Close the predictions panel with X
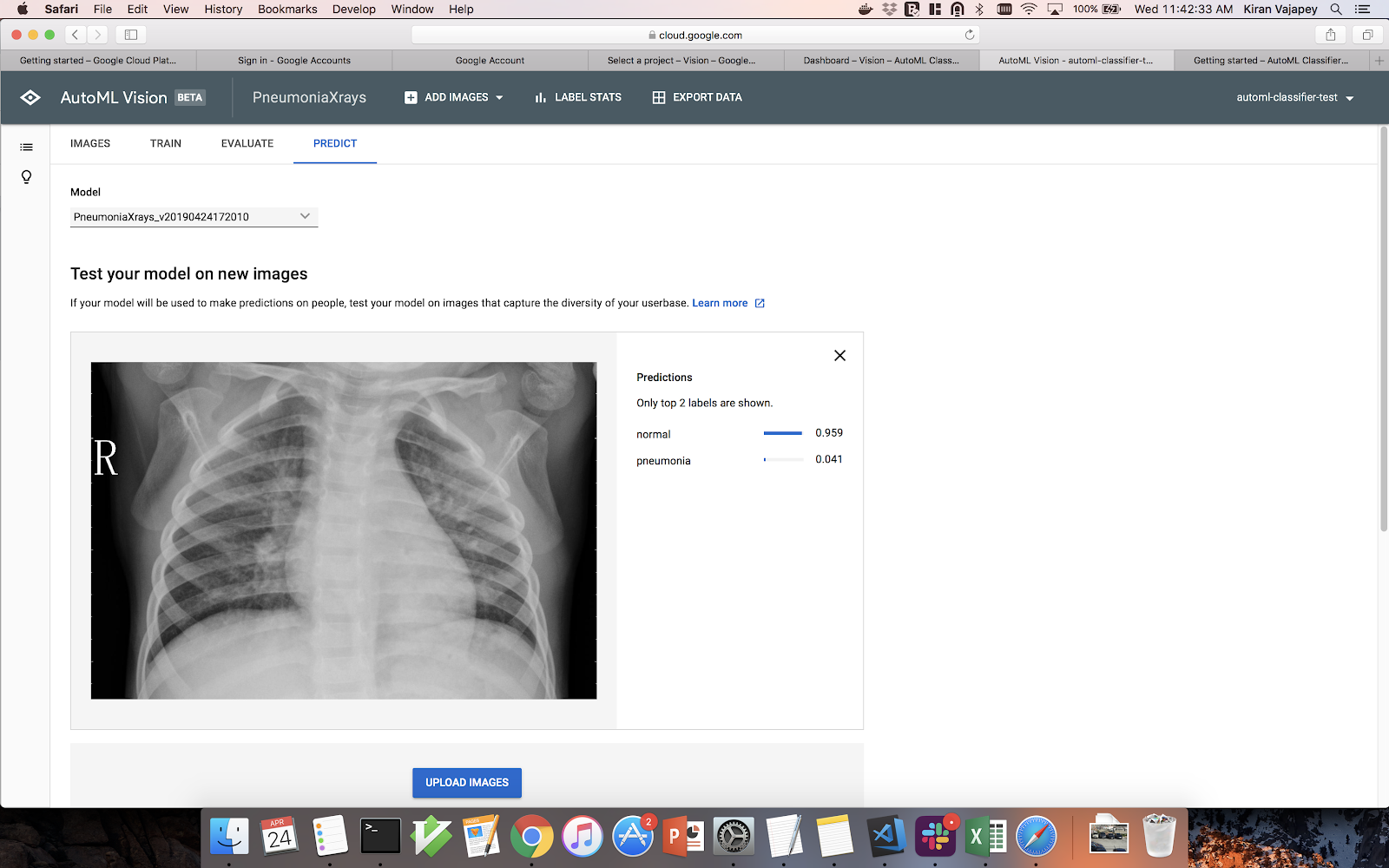1389x868 pixels. (x=839, y=356)
